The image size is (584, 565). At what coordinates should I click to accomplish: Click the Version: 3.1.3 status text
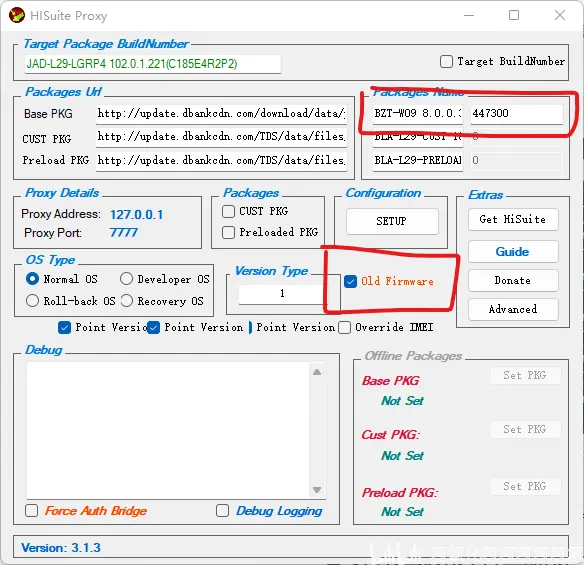[x=61, y=548]
